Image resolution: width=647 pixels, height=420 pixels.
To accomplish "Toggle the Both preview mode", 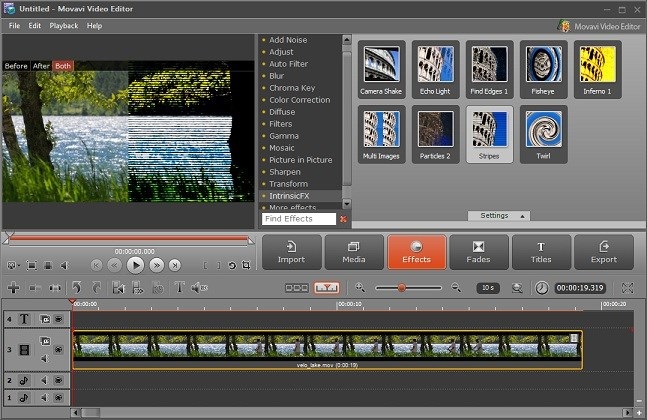I will pyautogui.click(x=63, y=66).
